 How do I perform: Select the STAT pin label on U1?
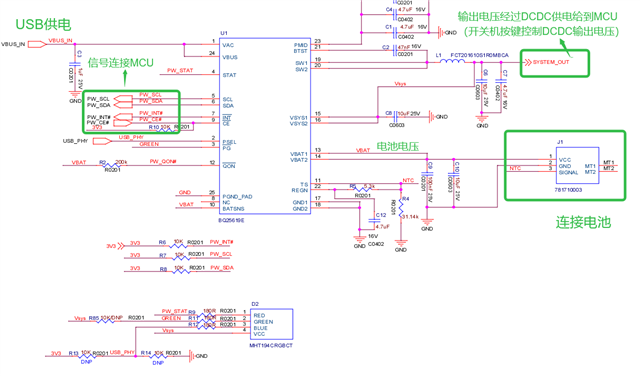click(x=229, y=75)
